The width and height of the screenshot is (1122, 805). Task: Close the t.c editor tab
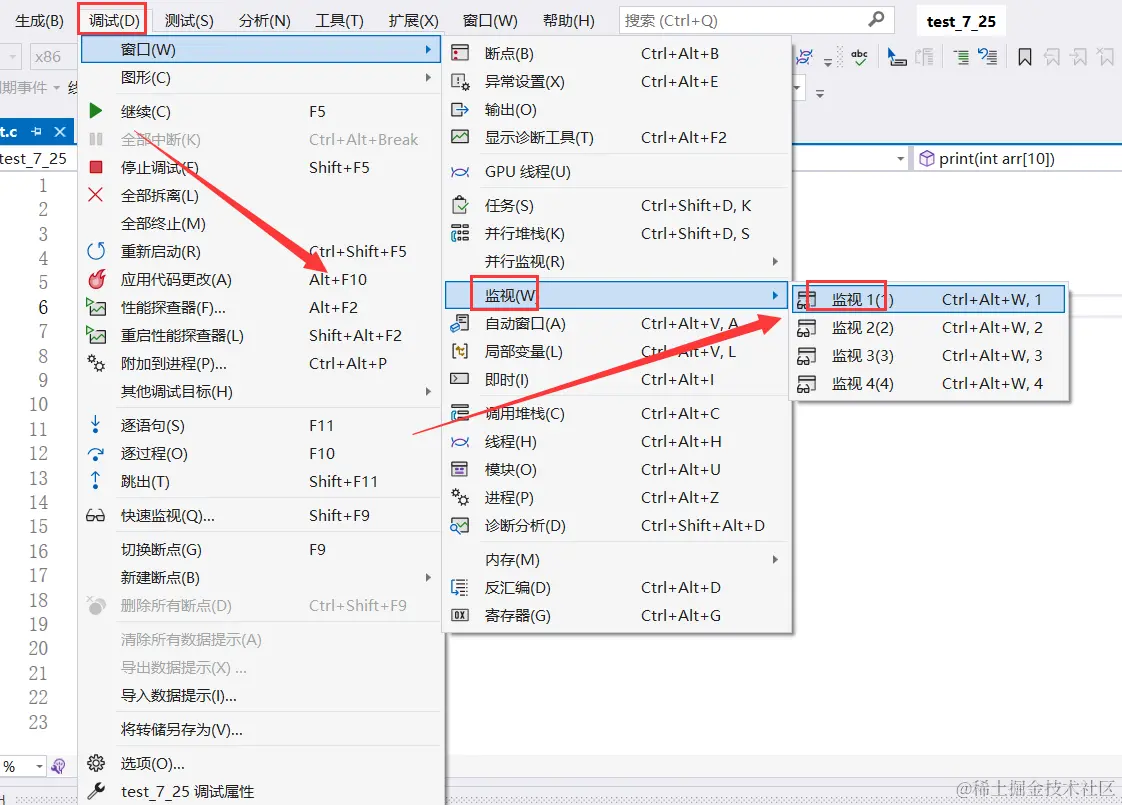(x=60, y=132)
